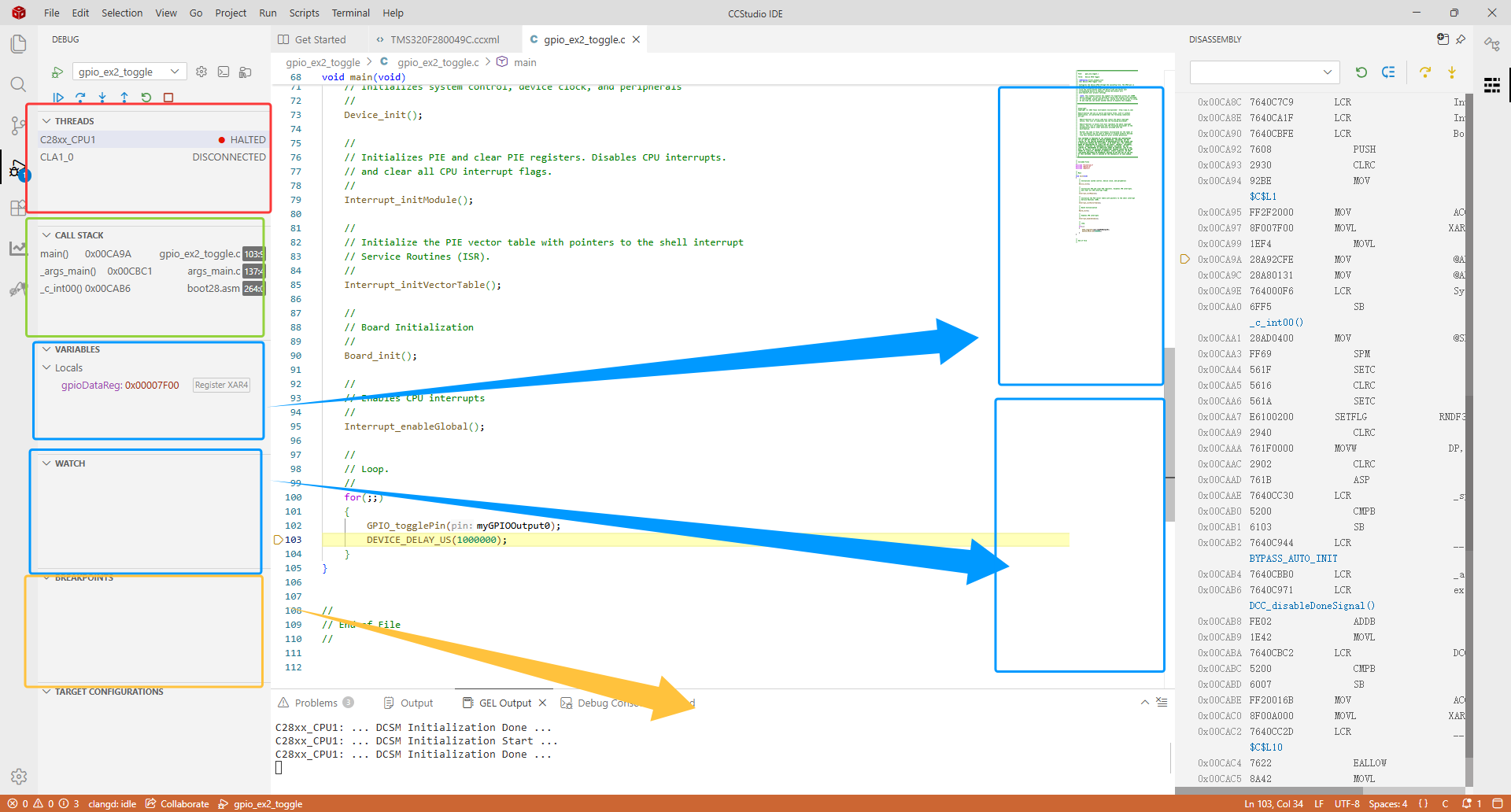Click the gpio_ex2_toggle breadcrumb folder
Image resolution: width=1511 pixels, height=812 pixels.
tap(323, 62)
